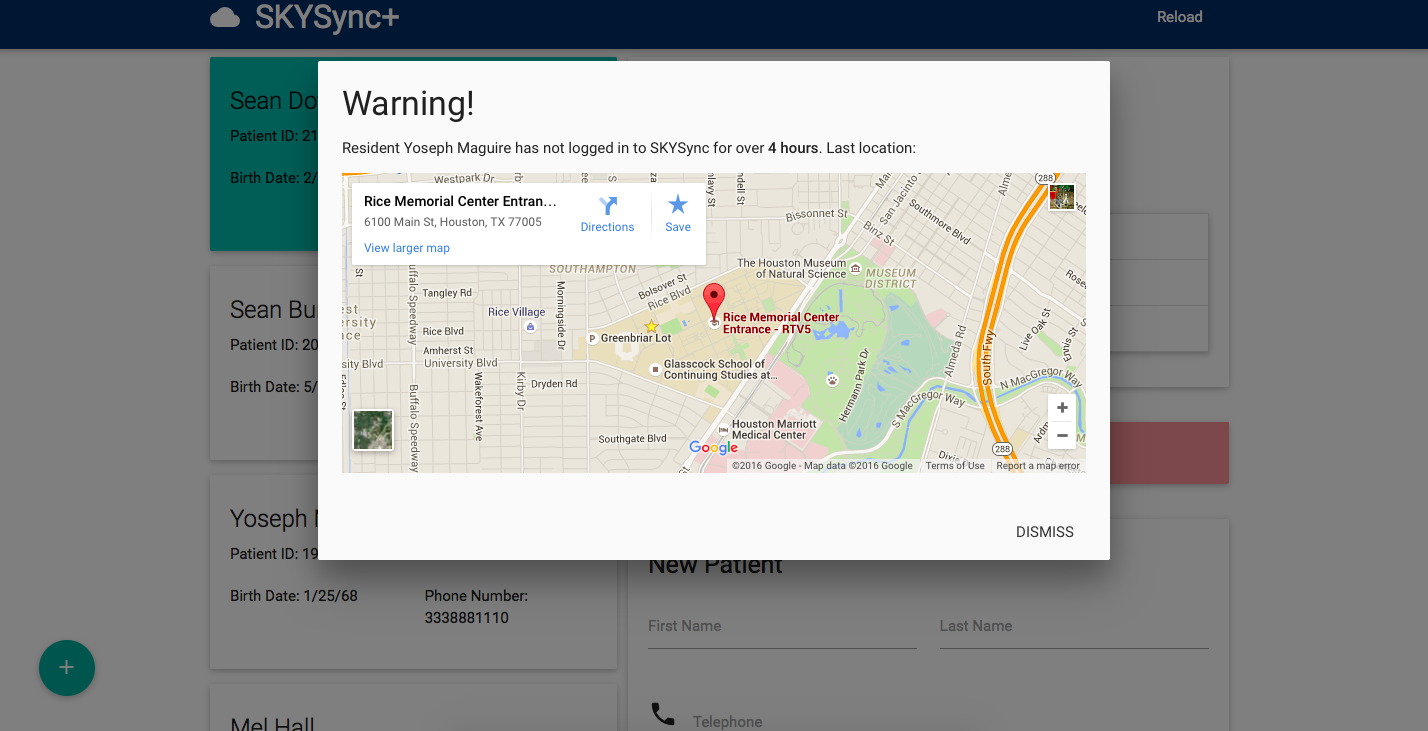Click the zoo paw marker on map

tap(831, 380)
